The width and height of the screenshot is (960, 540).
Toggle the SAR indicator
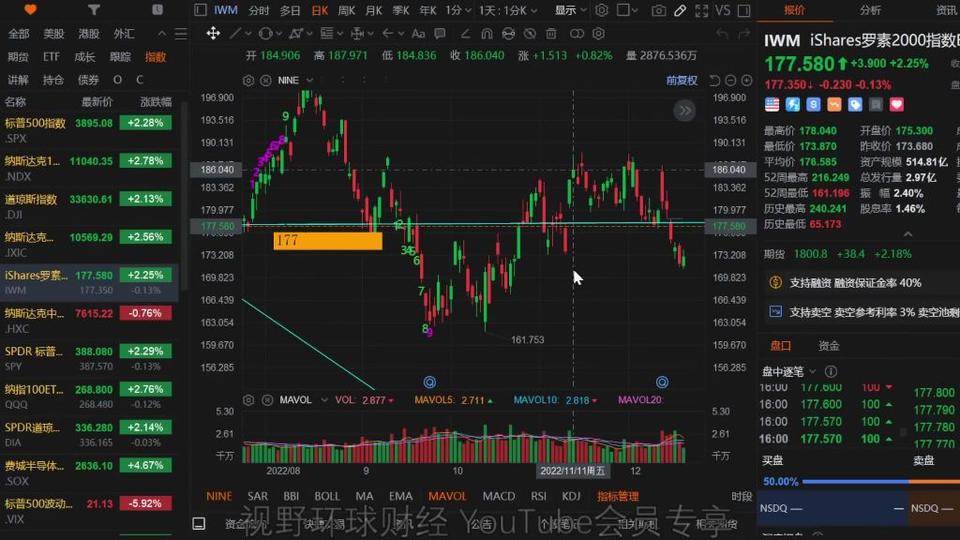[258, 496]
